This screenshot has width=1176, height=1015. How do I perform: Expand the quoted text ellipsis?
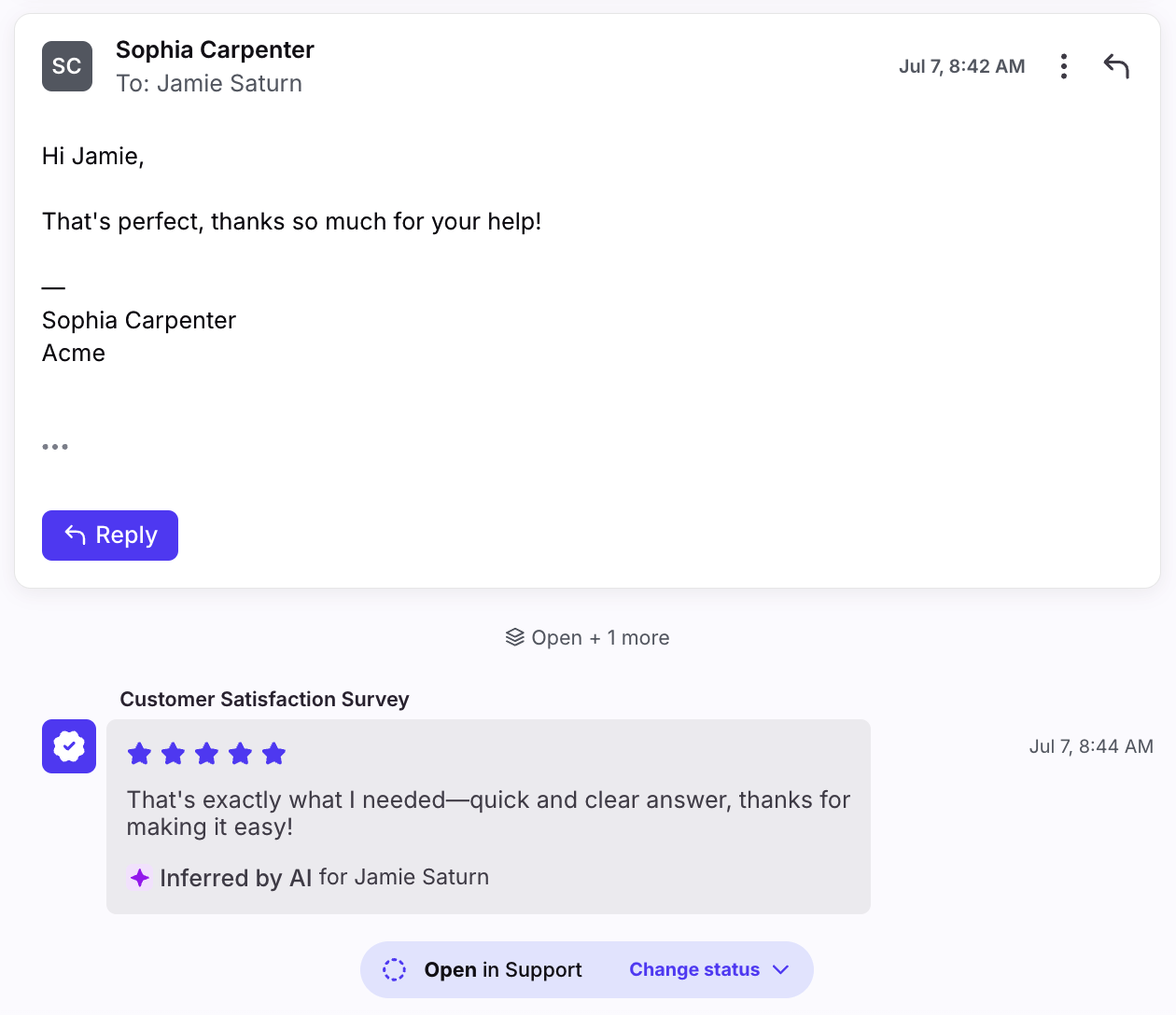click(x=55, y=447)
